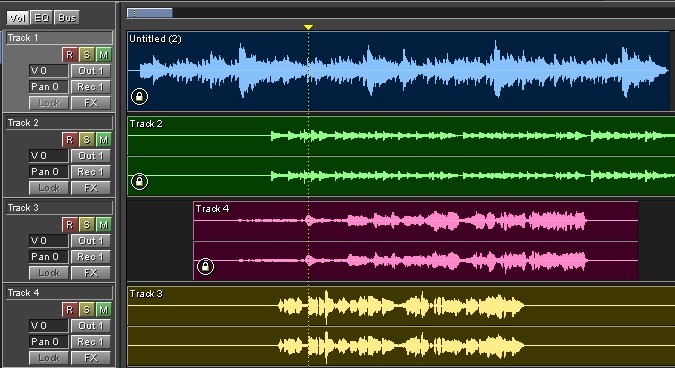Open Track 4 Out 1 output selector

[x=90, y=325]
